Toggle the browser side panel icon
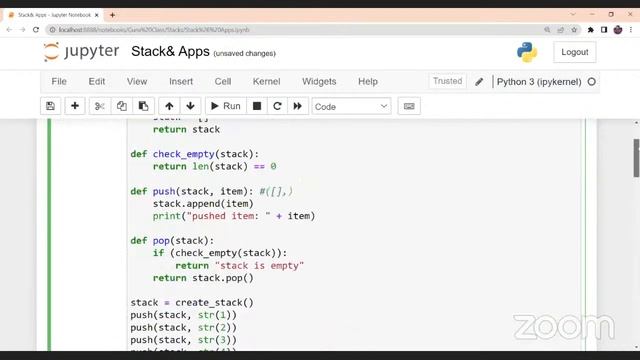The width and height of the screenshot is (640, 360). [x=604, y=30]
